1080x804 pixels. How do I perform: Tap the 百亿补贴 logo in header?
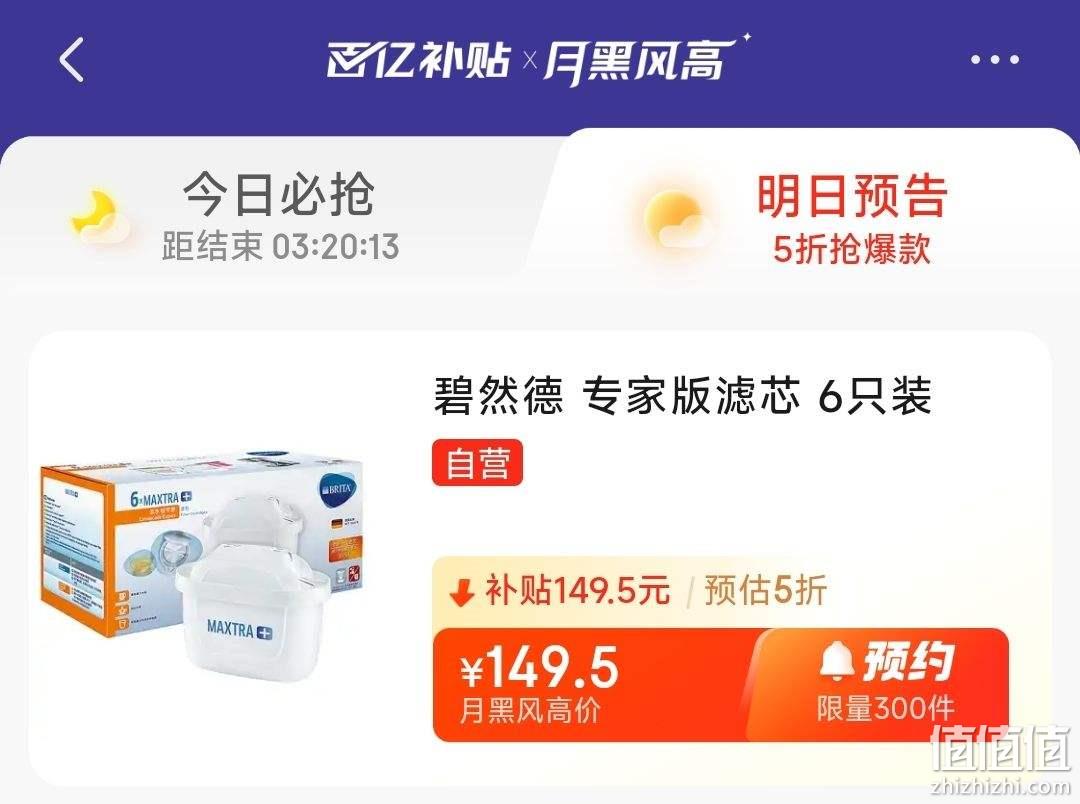(x=419, y=61)
